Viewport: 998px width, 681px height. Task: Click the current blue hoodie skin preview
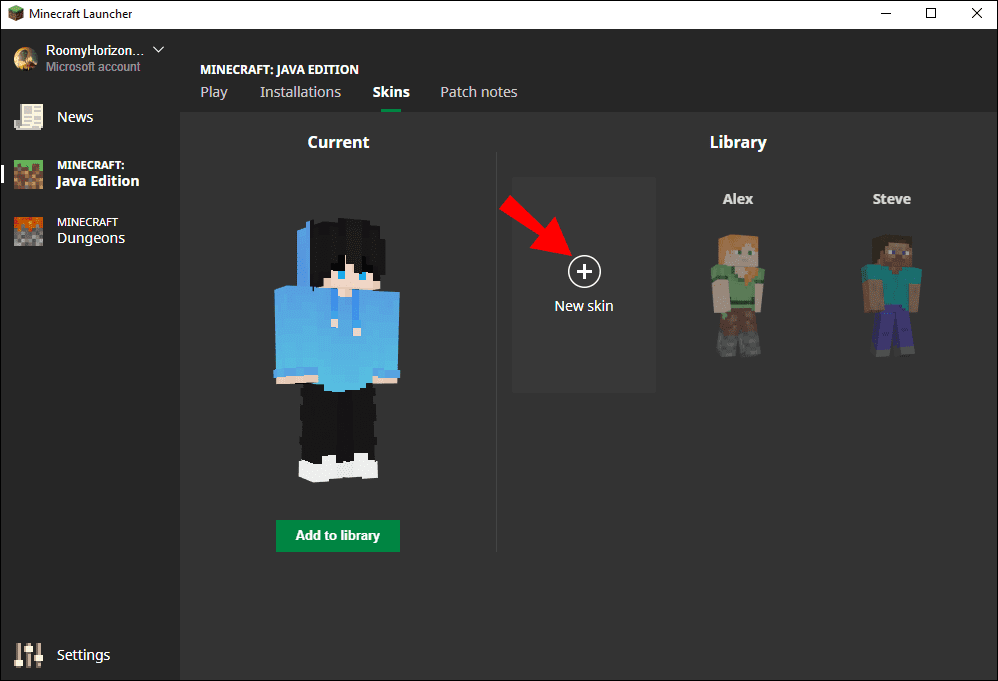click(x=338, y=350)
